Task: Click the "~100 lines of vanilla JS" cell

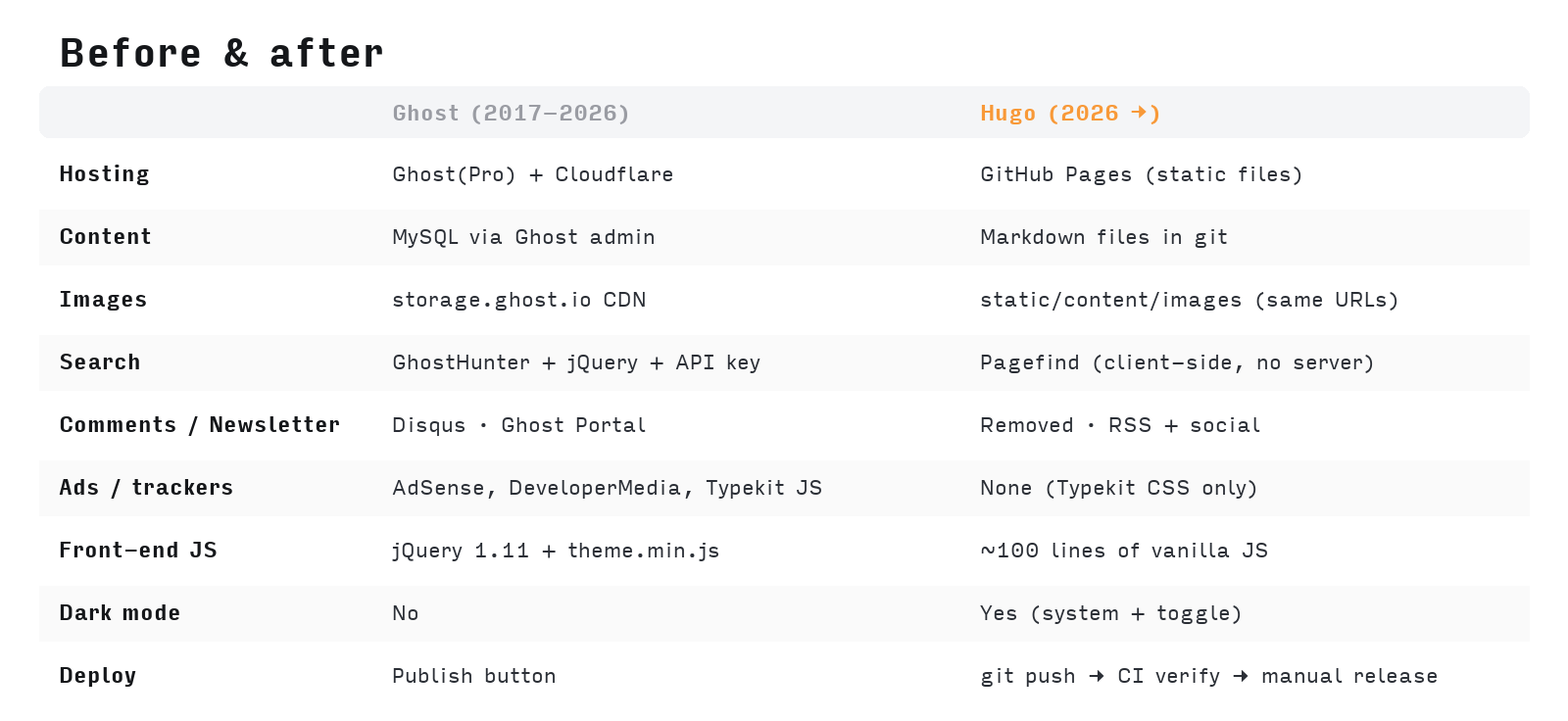Action: pyautogui.click(x=1124, y=551)
